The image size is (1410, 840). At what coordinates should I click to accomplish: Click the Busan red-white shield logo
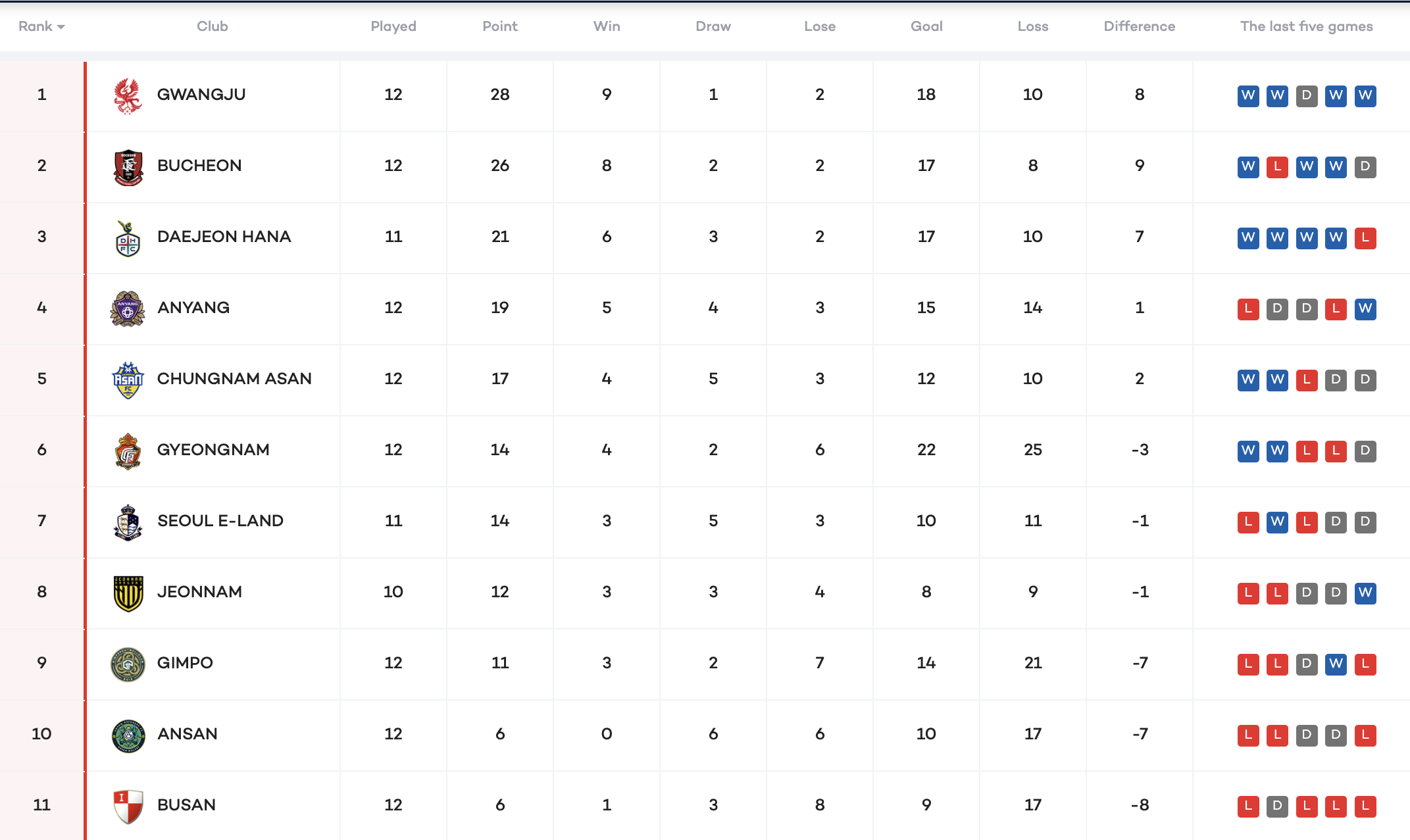[x=128, y=806]
